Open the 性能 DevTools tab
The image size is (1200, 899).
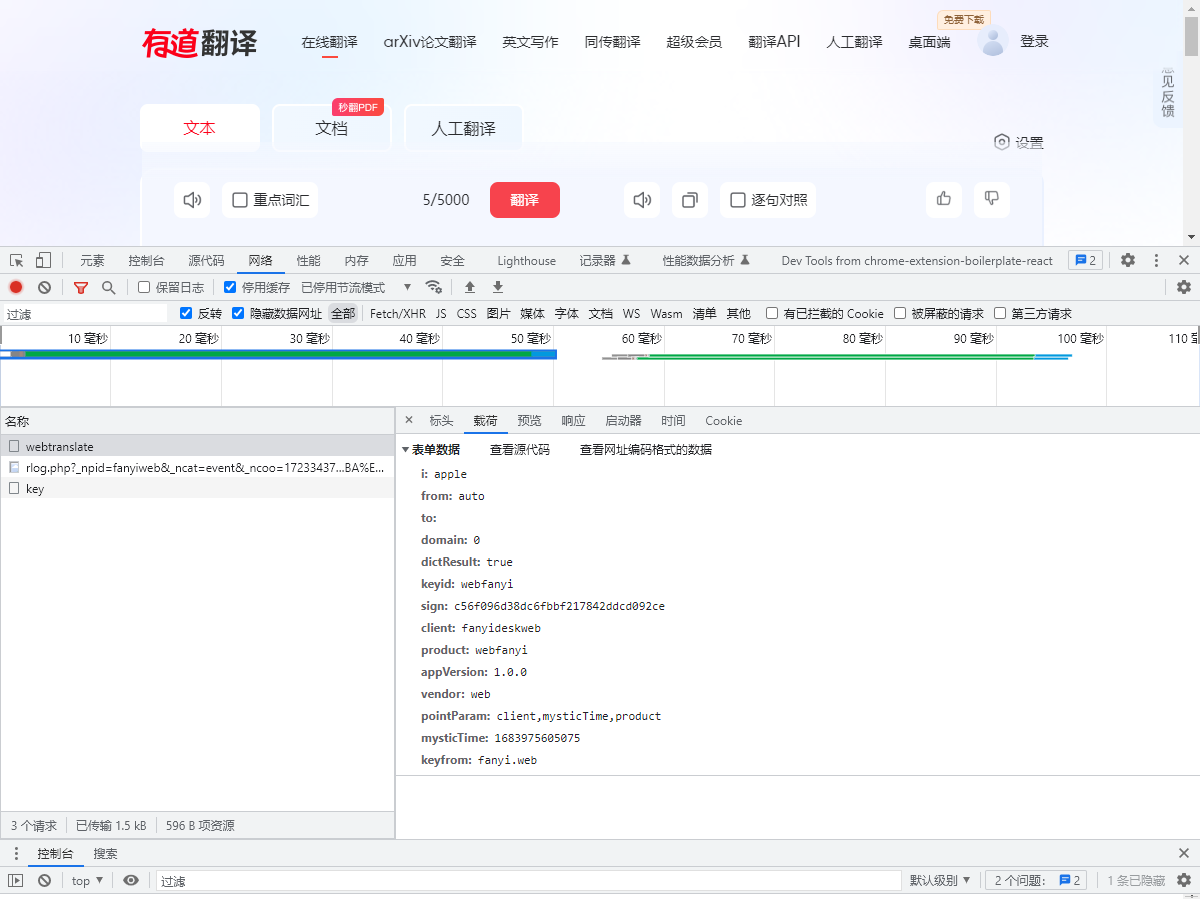308,261
